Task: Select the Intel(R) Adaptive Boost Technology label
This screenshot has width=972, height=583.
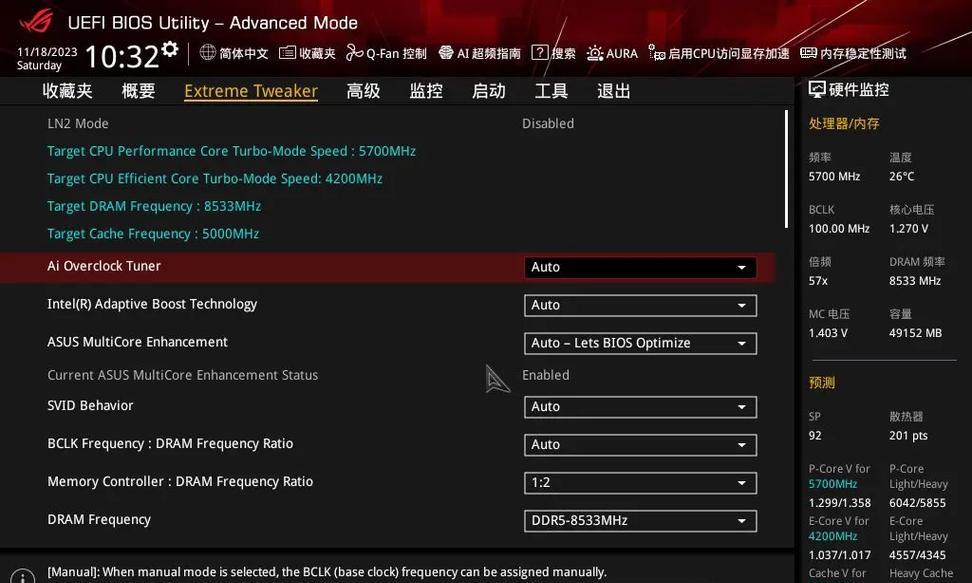Action: pyautogui.click(x=152, y=304)
